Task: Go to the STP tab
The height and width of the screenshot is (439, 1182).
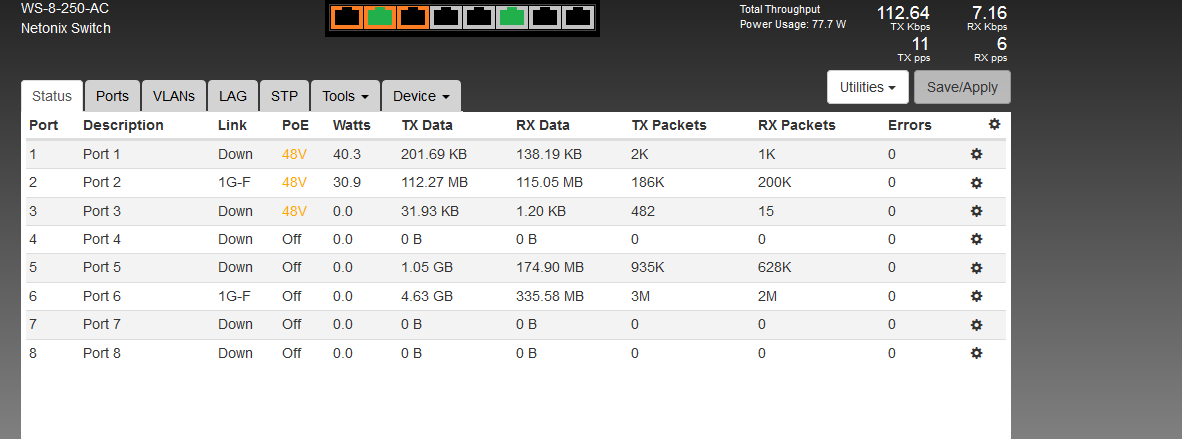Action: point(284,97)
